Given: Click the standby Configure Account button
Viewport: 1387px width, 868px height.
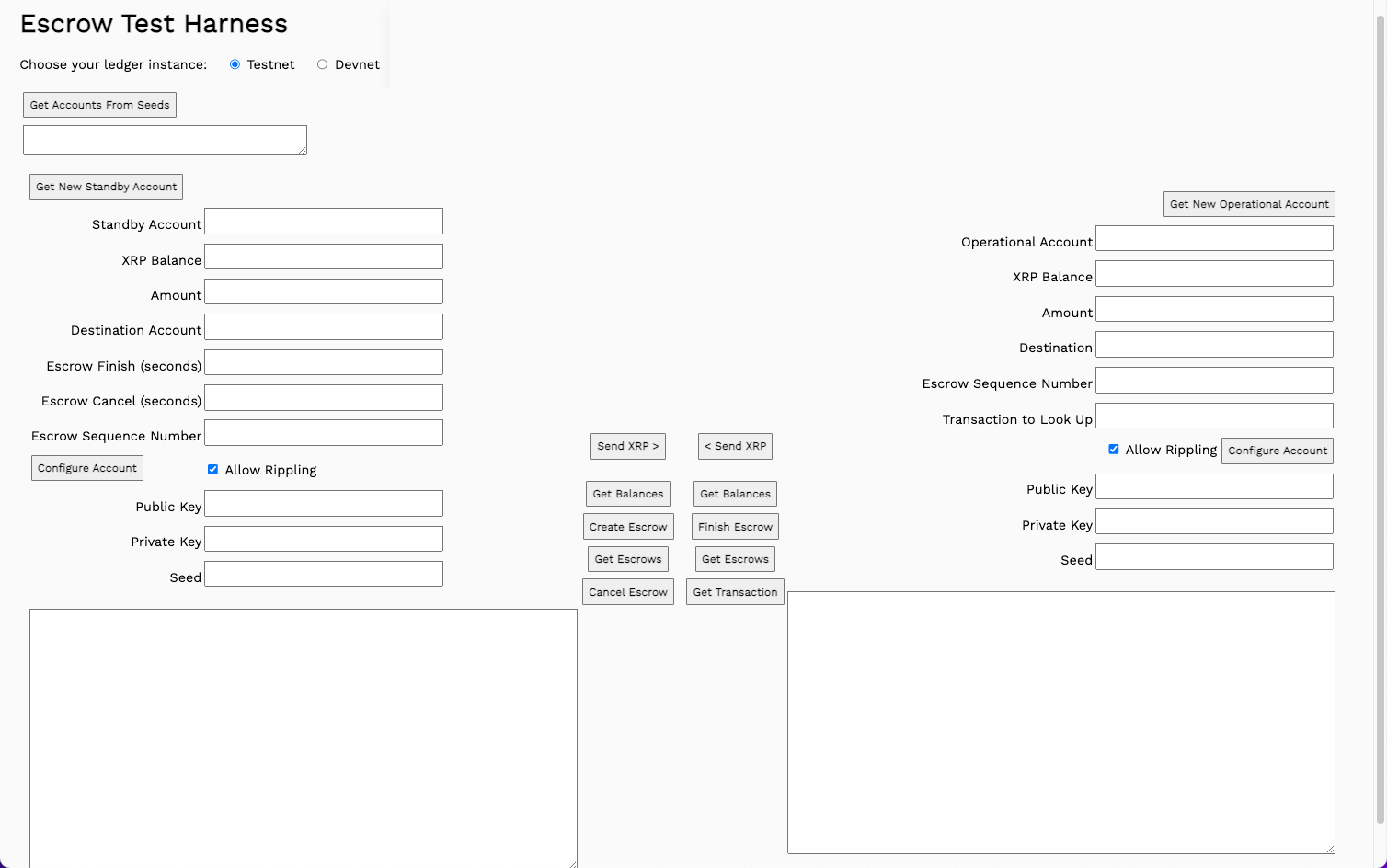Looking at the screenshot, I should [86, 467].
